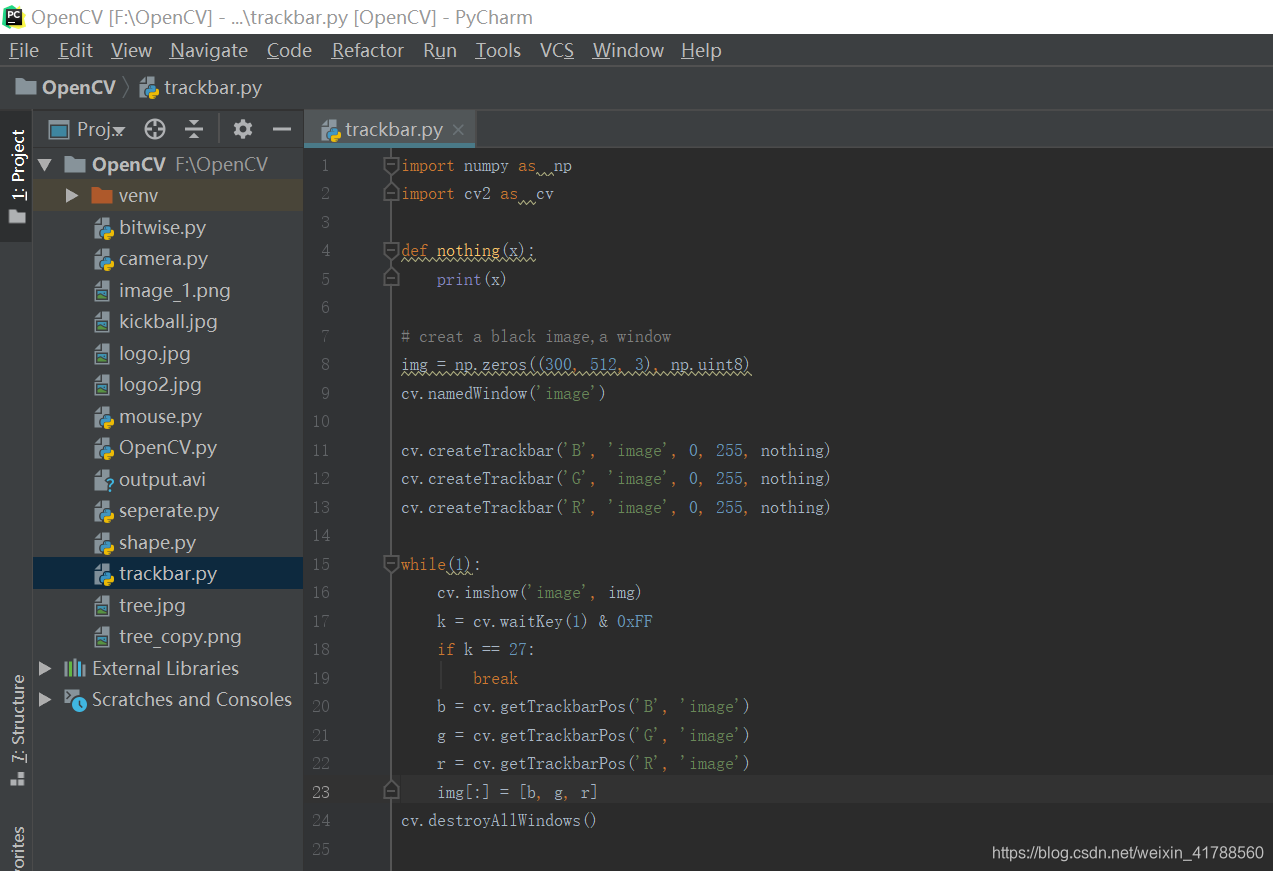This screenshot has width=1274, height=872.
Task: Select seperate.py in project tree
Action: pos(169,511)
